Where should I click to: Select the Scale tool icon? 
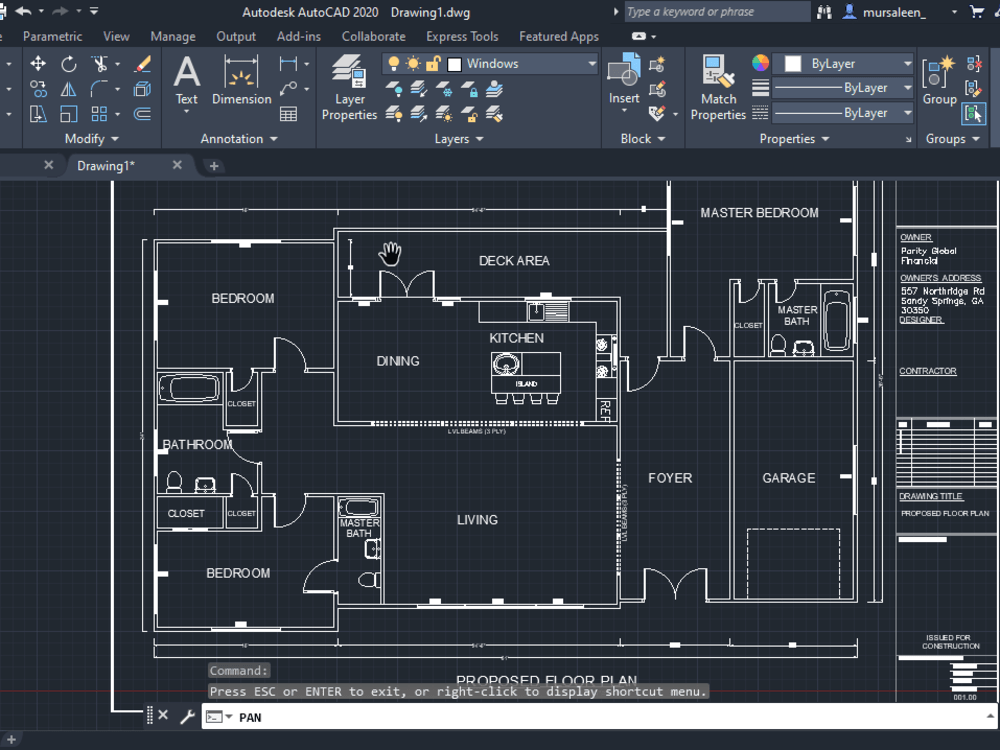(68, 114)
